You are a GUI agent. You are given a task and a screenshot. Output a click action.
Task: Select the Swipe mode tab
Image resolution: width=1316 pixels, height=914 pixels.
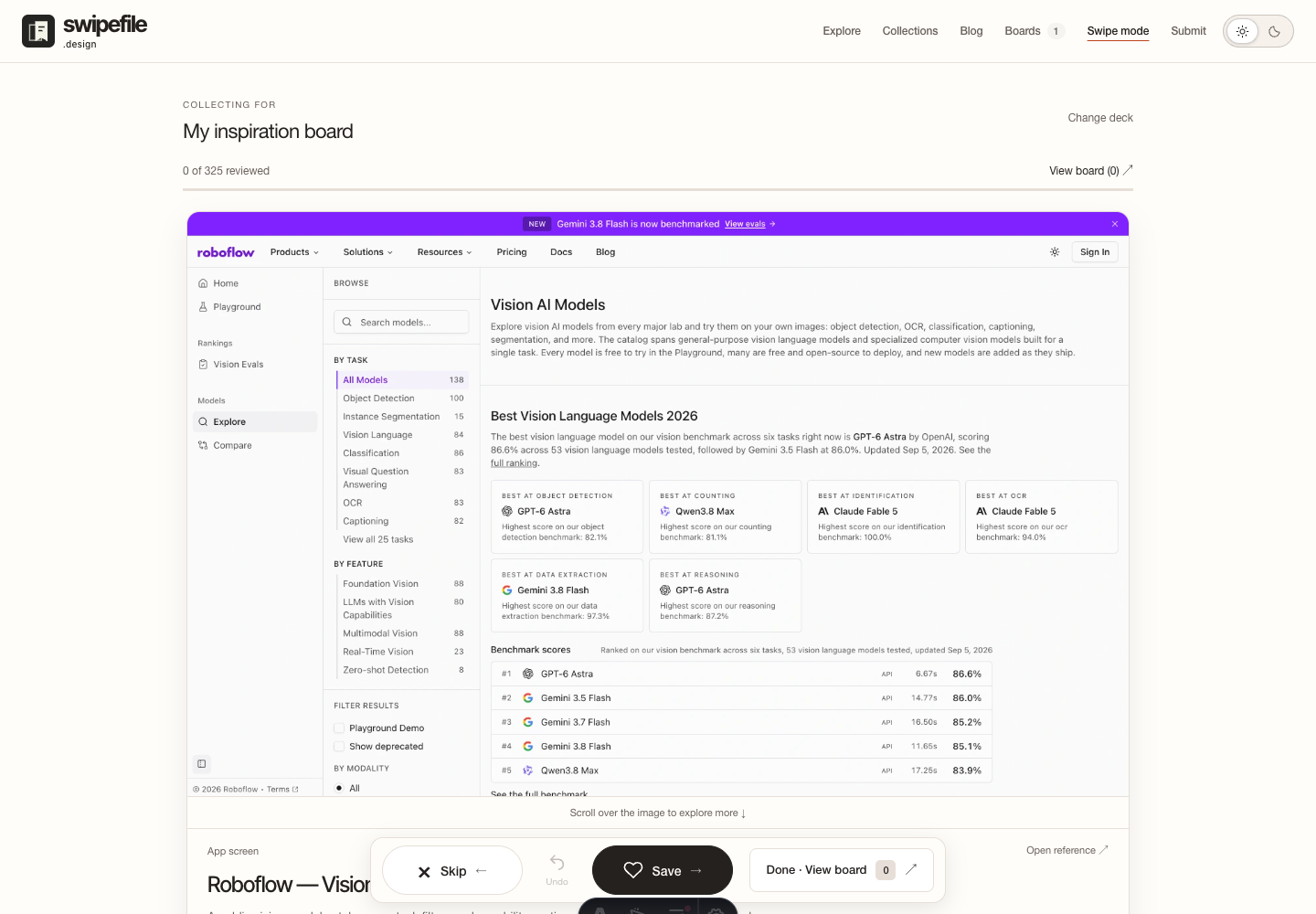pos(1118,31)
